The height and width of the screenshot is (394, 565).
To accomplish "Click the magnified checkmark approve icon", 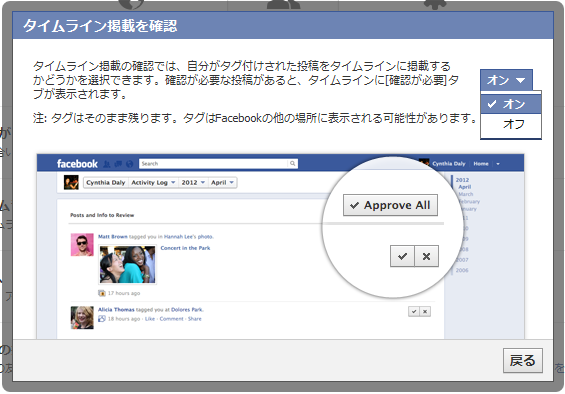I will click(x=402, y=256).
